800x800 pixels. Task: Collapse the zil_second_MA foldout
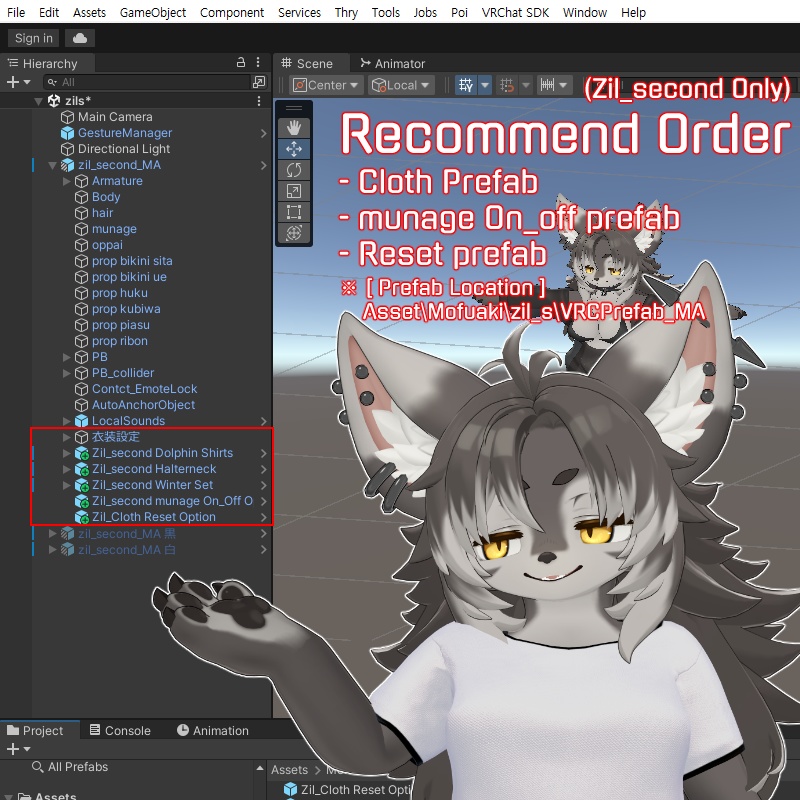[52, 165]
